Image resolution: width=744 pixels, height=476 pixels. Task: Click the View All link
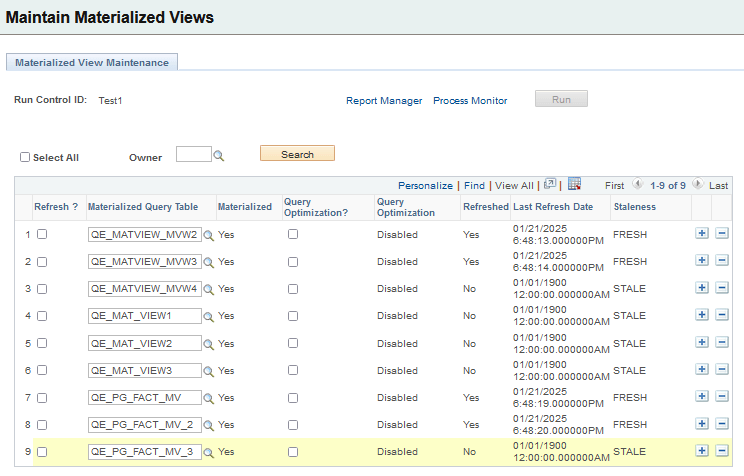pyautogui.click(x=514, y=186)
